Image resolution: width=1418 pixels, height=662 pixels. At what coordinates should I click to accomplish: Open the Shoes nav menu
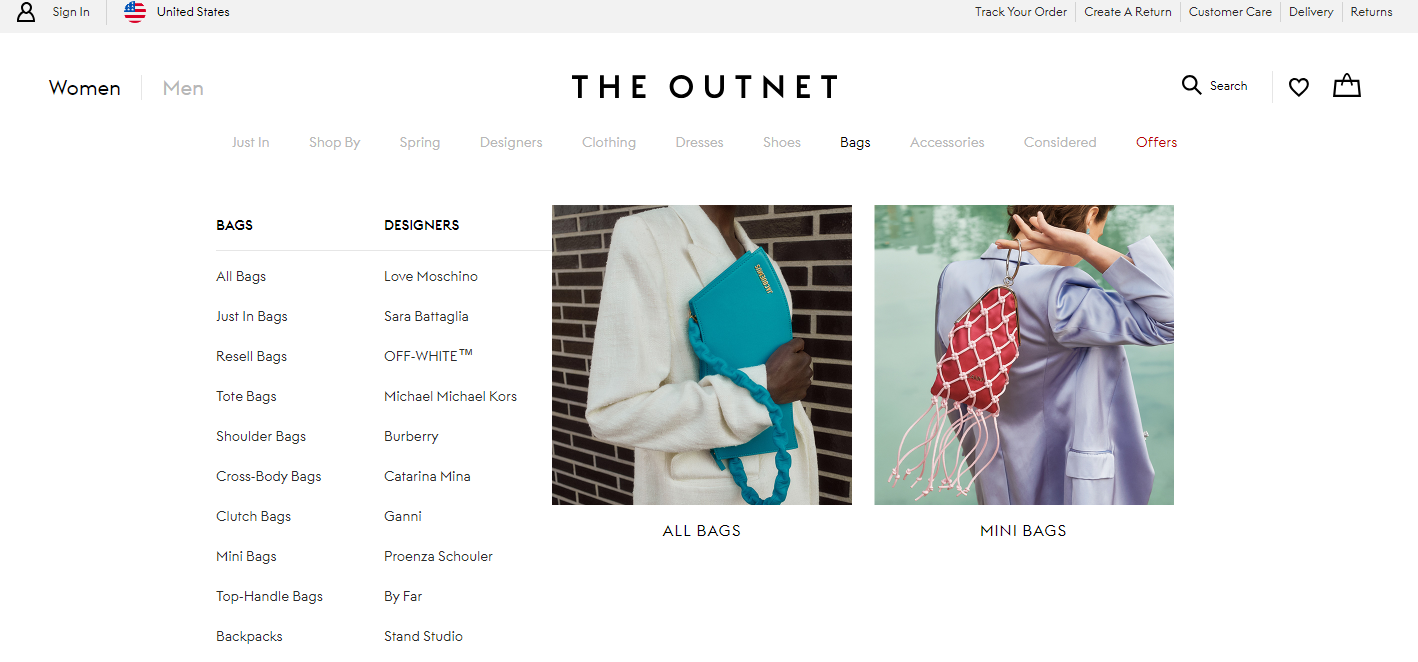coord(782,142)
